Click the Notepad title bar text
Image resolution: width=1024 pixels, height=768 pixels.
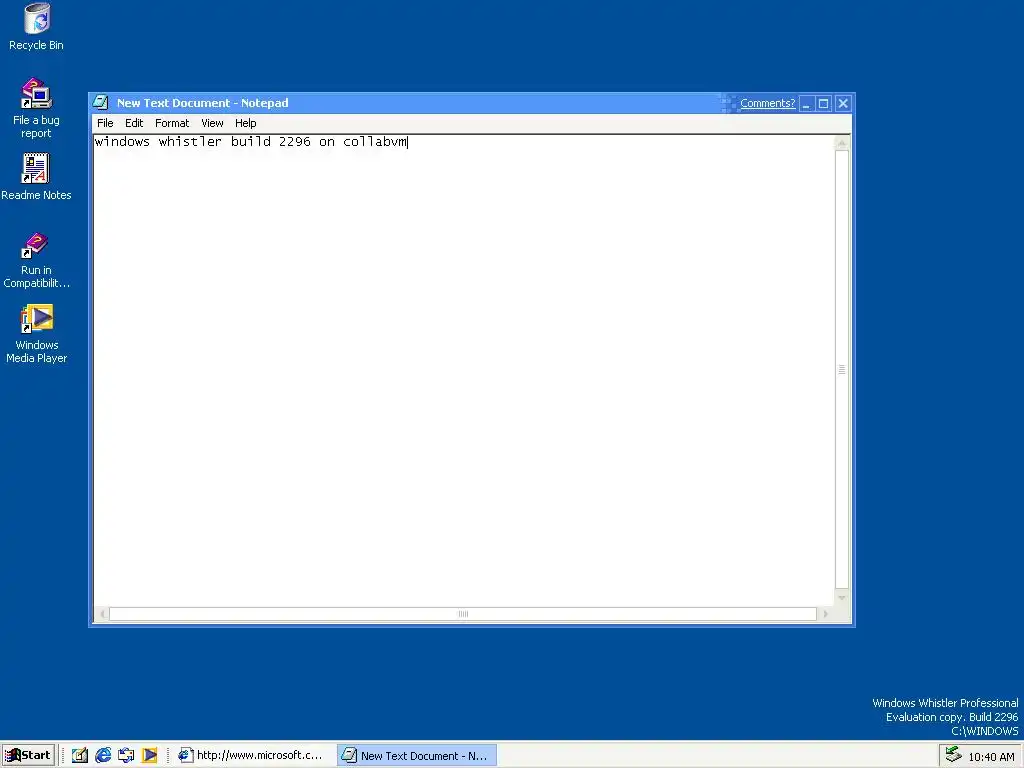(202, 103)
